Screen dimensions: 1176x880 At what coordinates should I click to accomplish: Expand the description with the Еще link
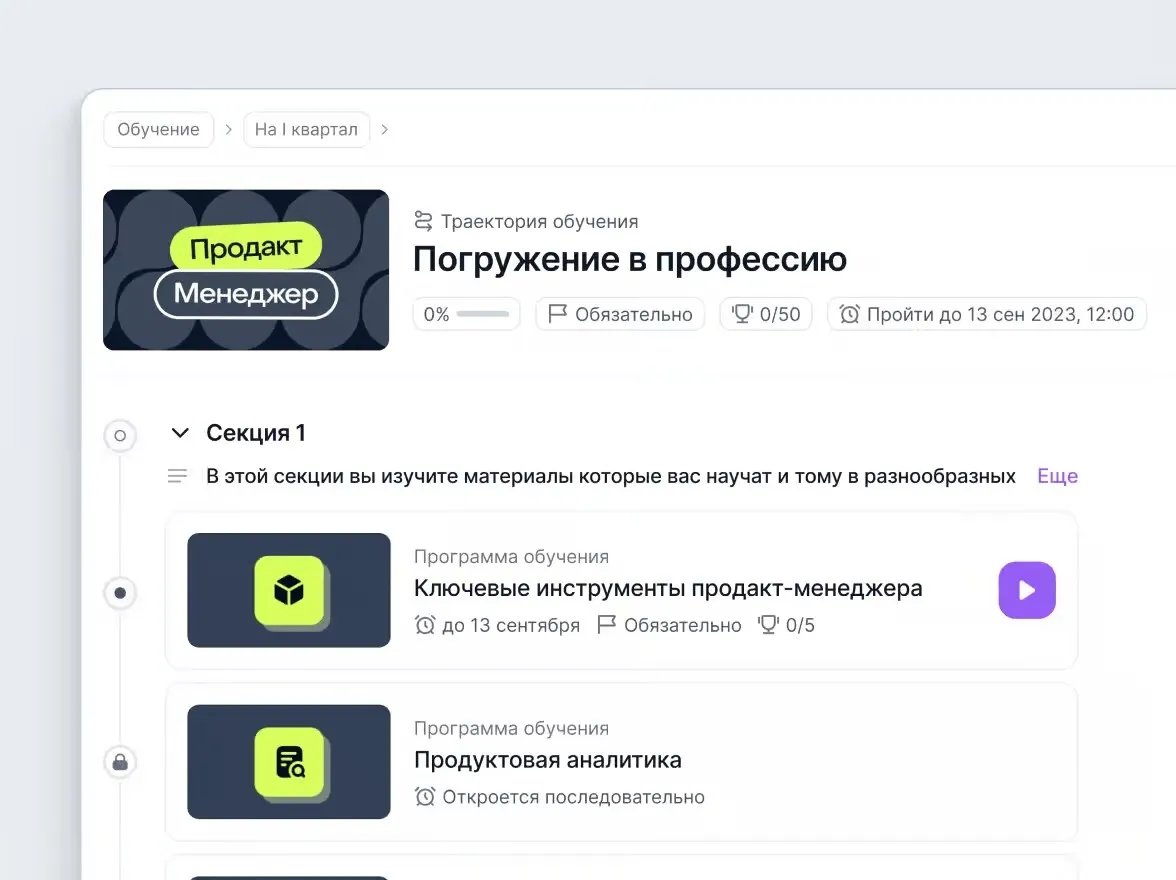pos(1057,476)
